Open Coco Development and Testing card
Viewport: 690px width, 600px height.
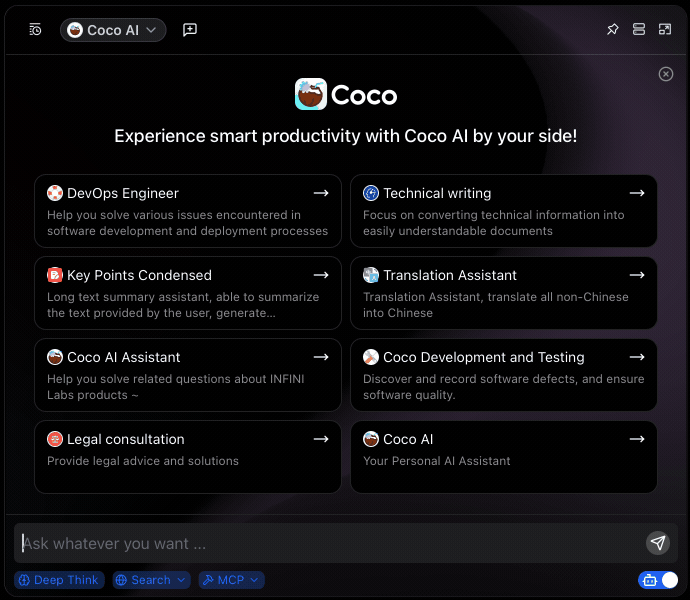(503, 375)
